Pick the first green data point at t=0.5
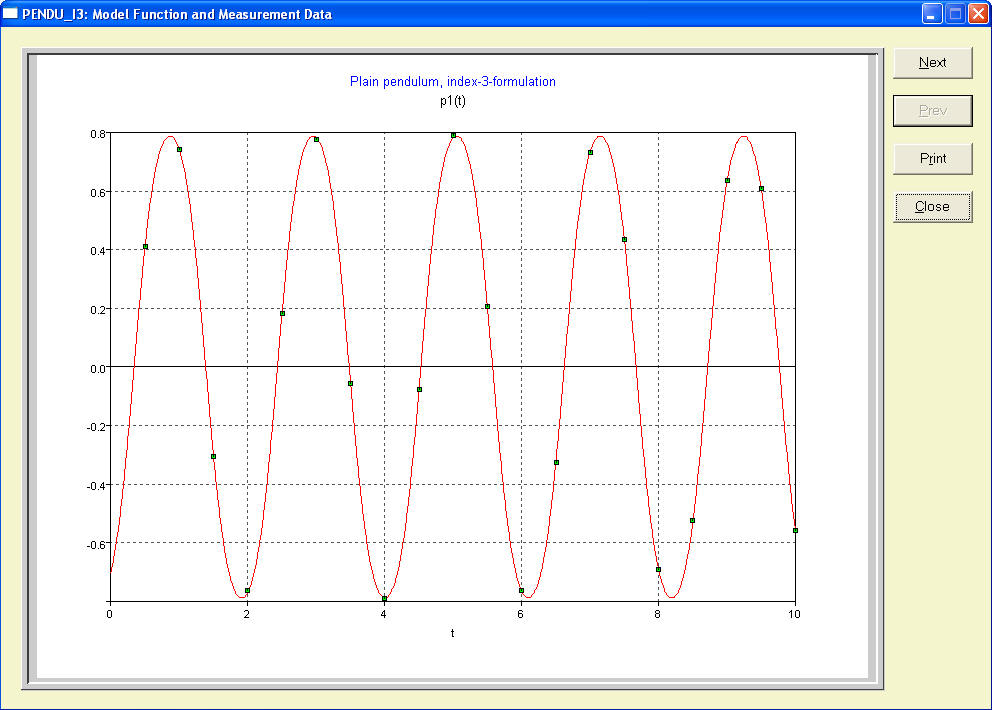 (145, 246)
